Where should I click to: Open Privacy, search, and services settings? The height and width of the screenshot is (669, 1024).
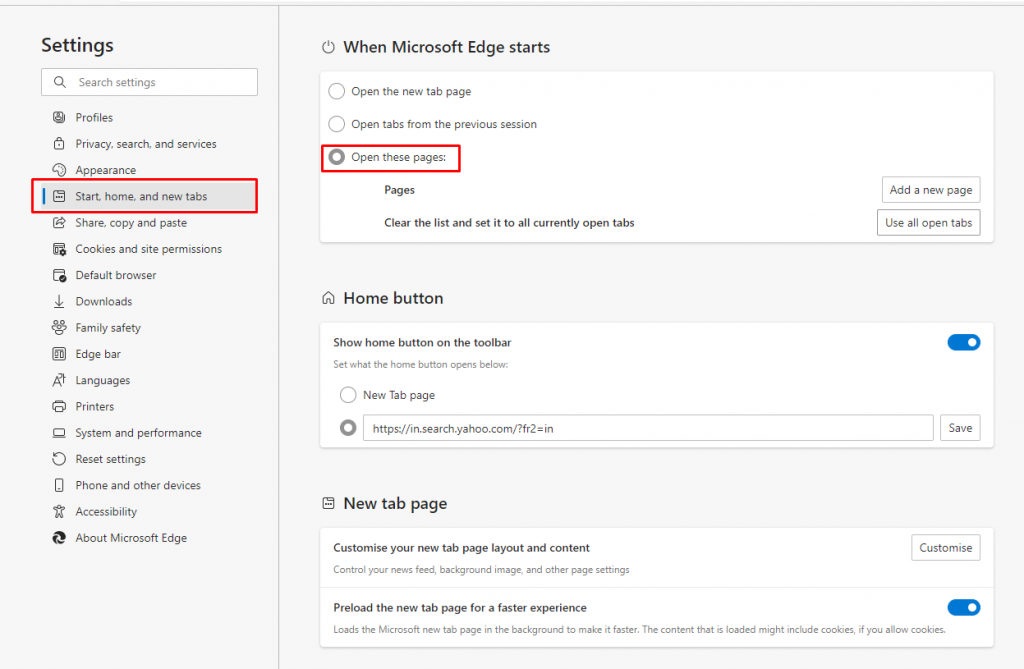click(x=146, y=144)
